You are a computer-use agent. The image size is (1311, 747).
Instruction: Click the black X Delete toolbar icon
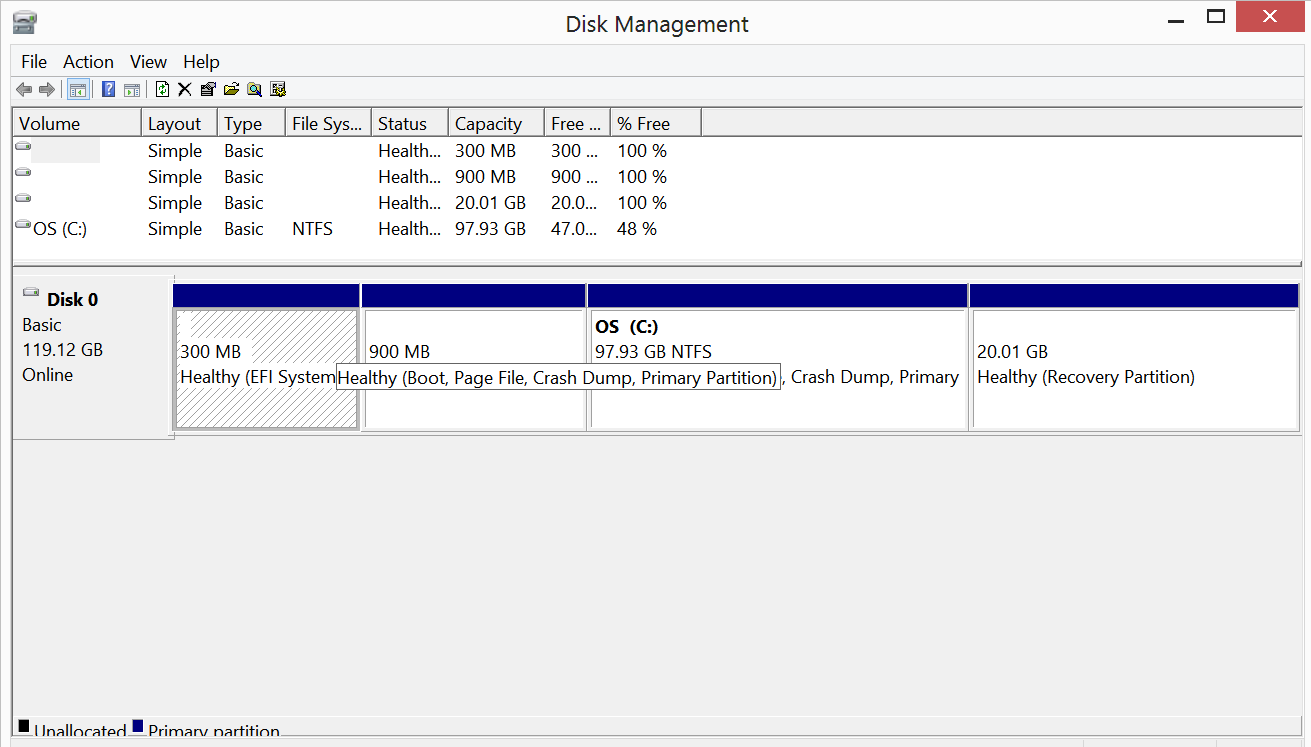[185, 90]
